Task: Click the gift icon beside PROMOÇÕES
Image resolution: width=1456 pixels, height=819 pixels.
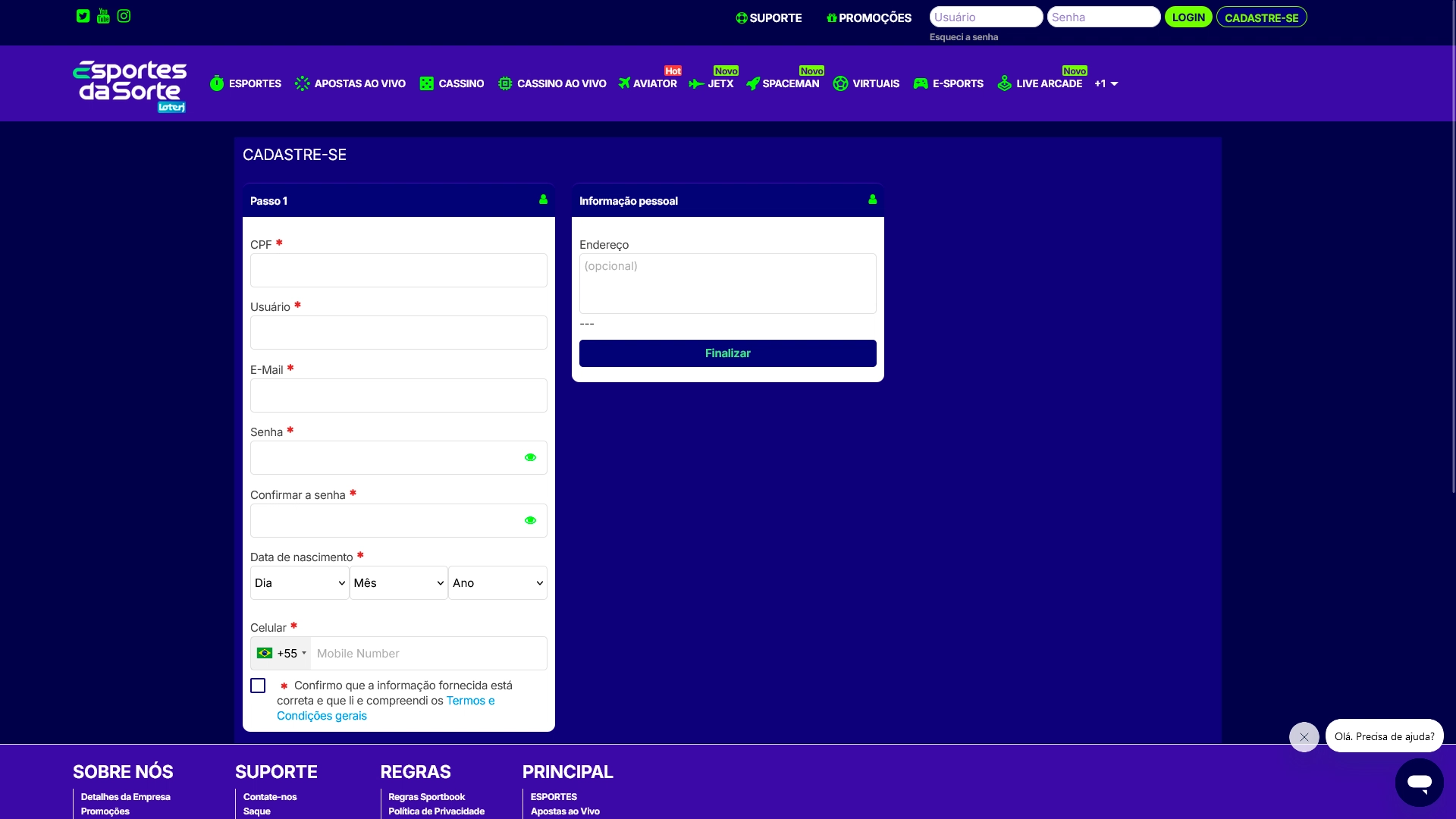Action: click(x=832, y=18)
